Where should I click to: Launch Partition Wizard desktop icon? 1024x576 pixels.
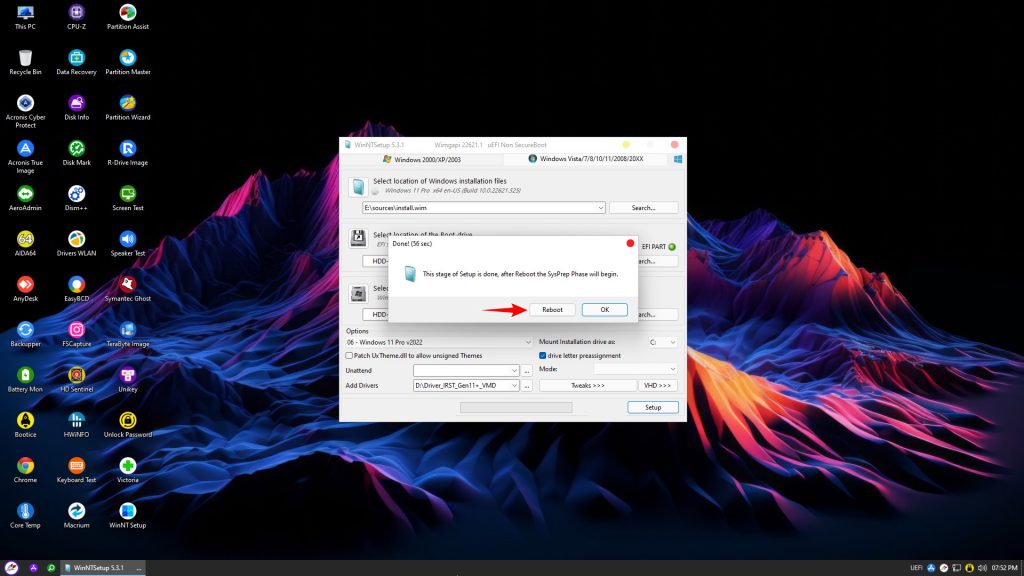click(x=127, y=108)
